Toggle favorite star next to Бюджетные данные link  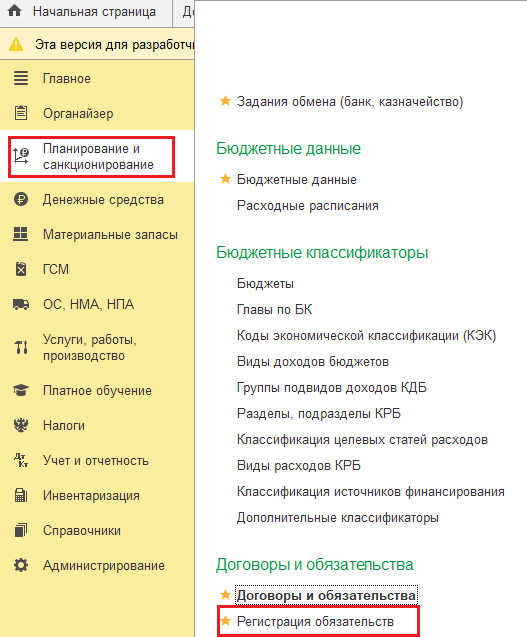coord(225,179)
